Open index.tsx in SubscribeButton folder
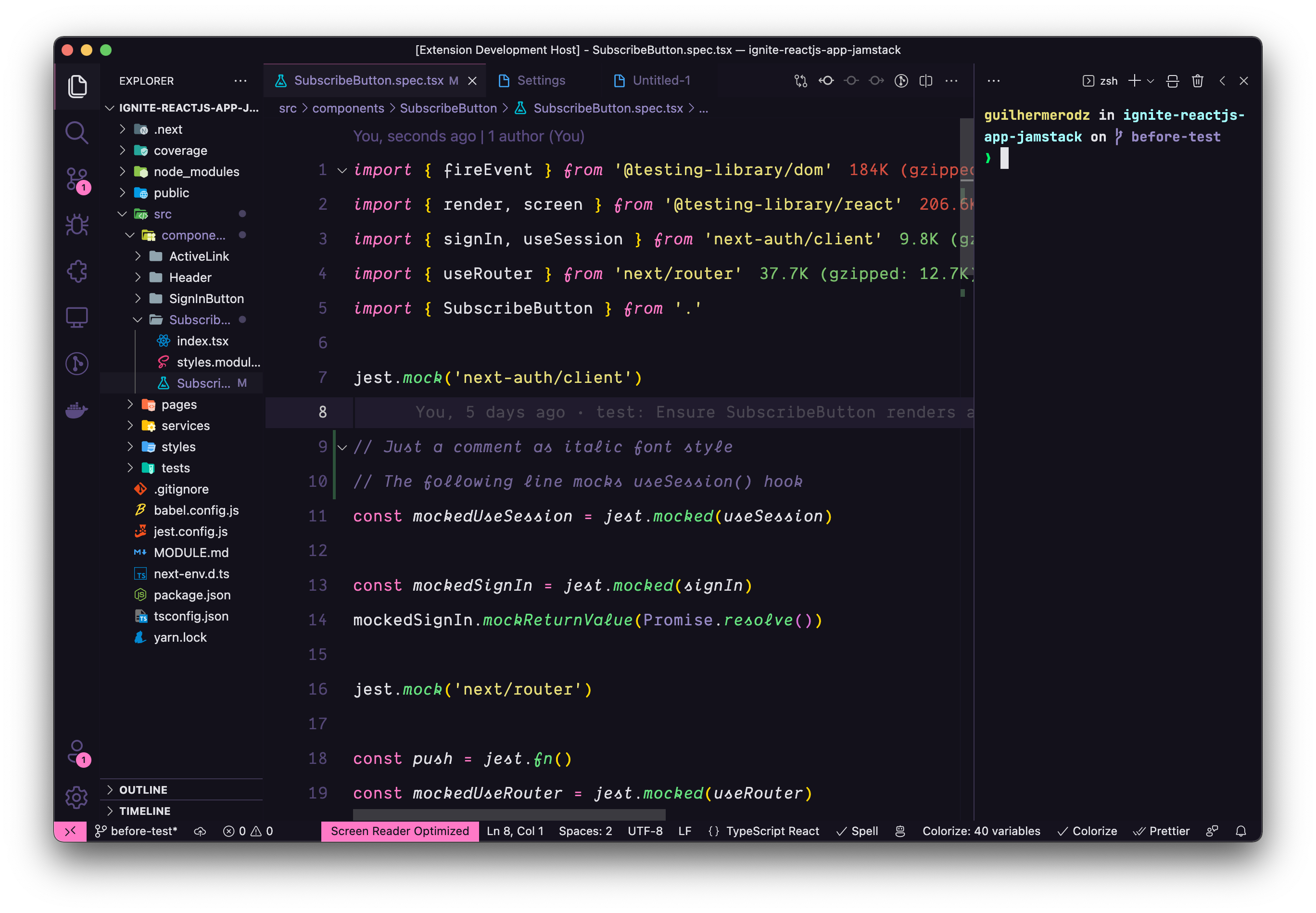 [182, 341]
